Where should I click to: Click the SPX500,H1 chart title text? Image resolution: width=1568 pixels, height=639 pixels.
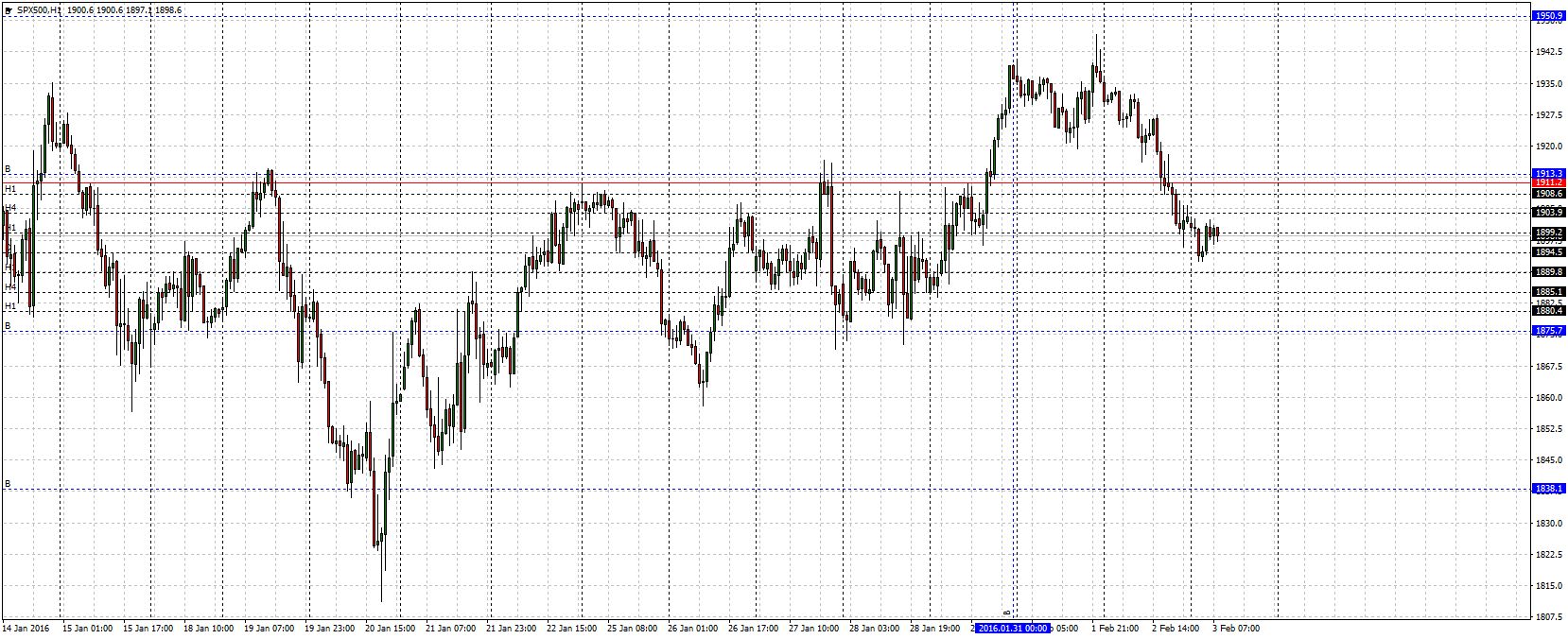point(41,9)
